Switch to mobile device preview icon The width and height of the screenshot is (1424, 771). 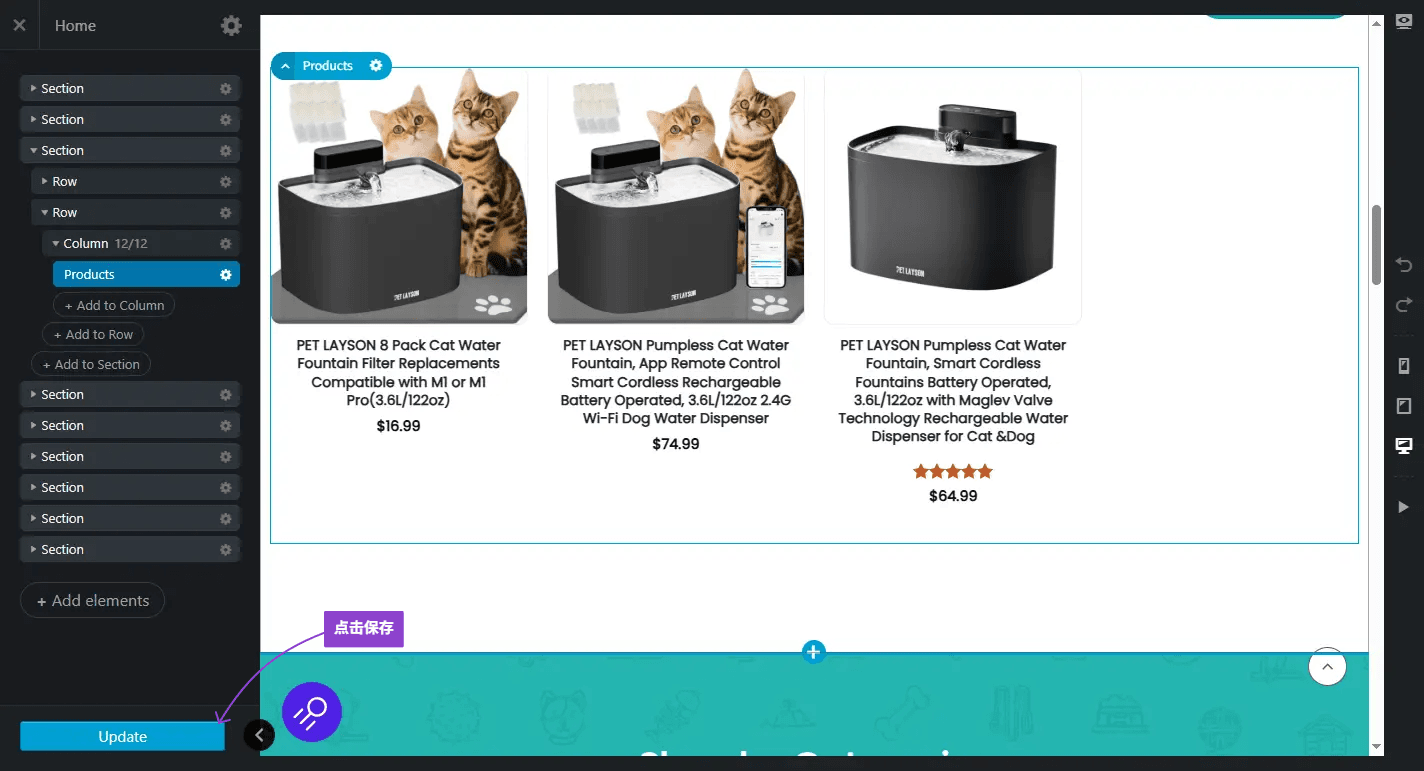[1403, 366]
